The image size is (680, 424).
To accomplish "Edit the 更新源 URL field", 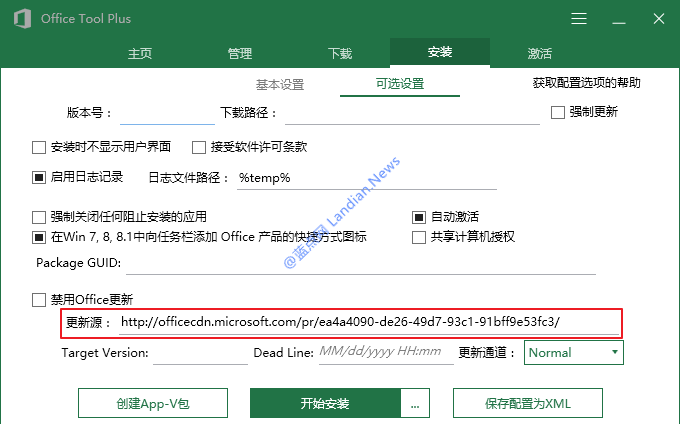I will coord(369,323).
